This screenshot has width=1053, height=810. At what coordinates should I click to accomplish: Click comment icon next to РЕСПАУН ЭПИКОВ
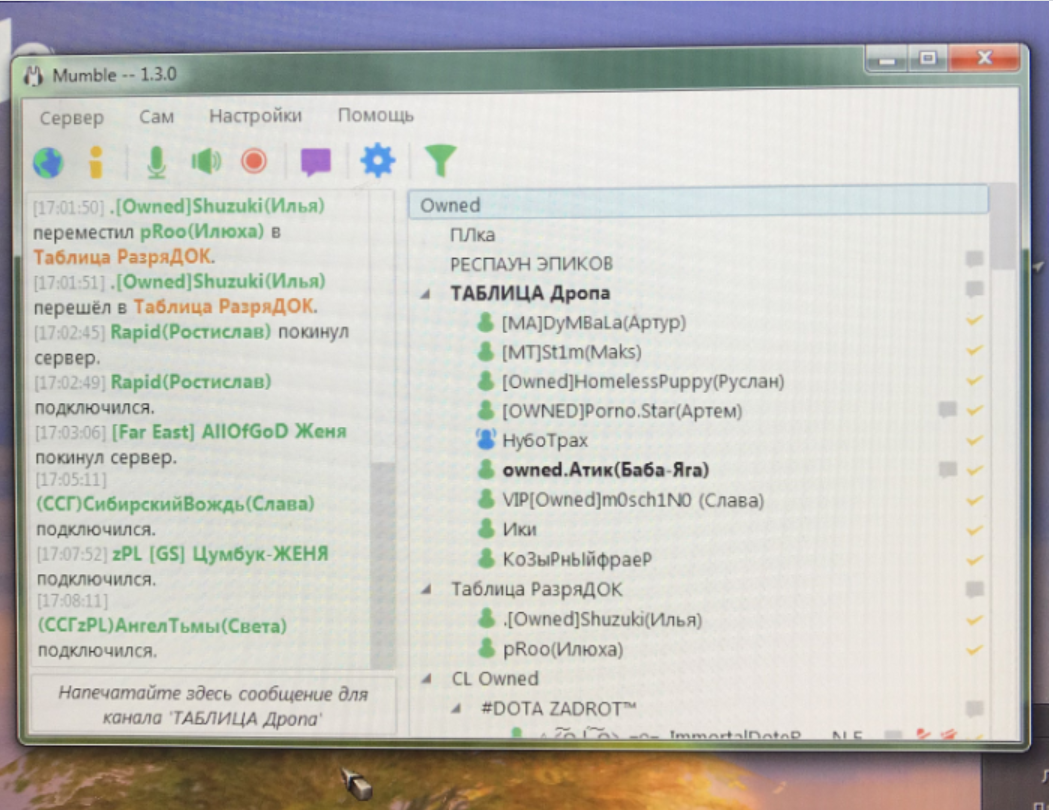tap(973, 259)
